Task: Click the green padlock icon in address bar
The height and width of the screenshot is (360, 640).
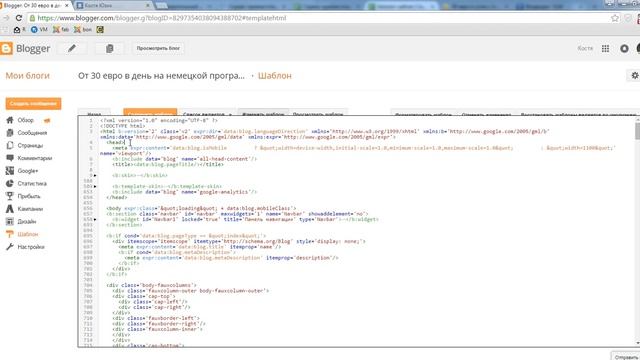Action: tap(32, 18)
